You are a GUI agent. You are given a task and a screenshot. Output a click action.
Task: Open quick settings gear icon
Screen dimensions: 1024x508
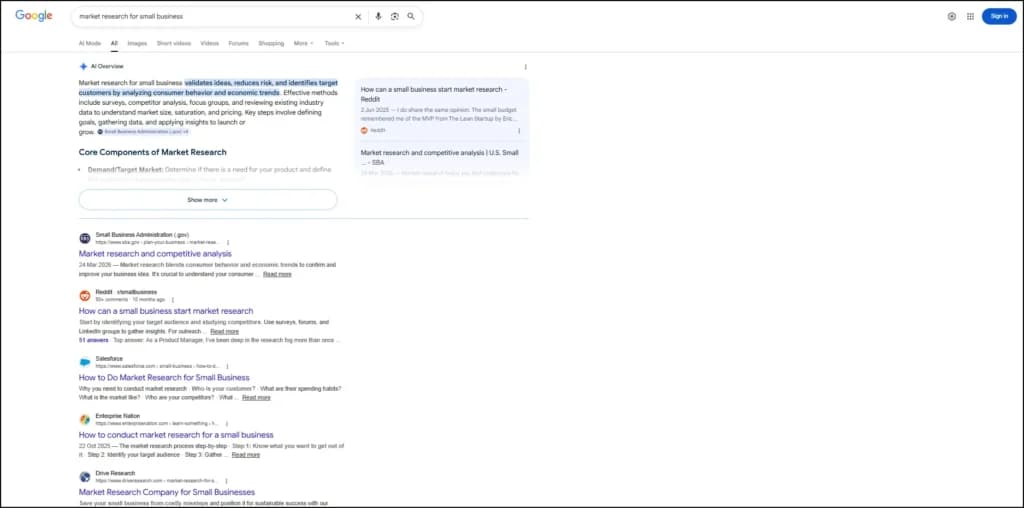tap(952, 16)
